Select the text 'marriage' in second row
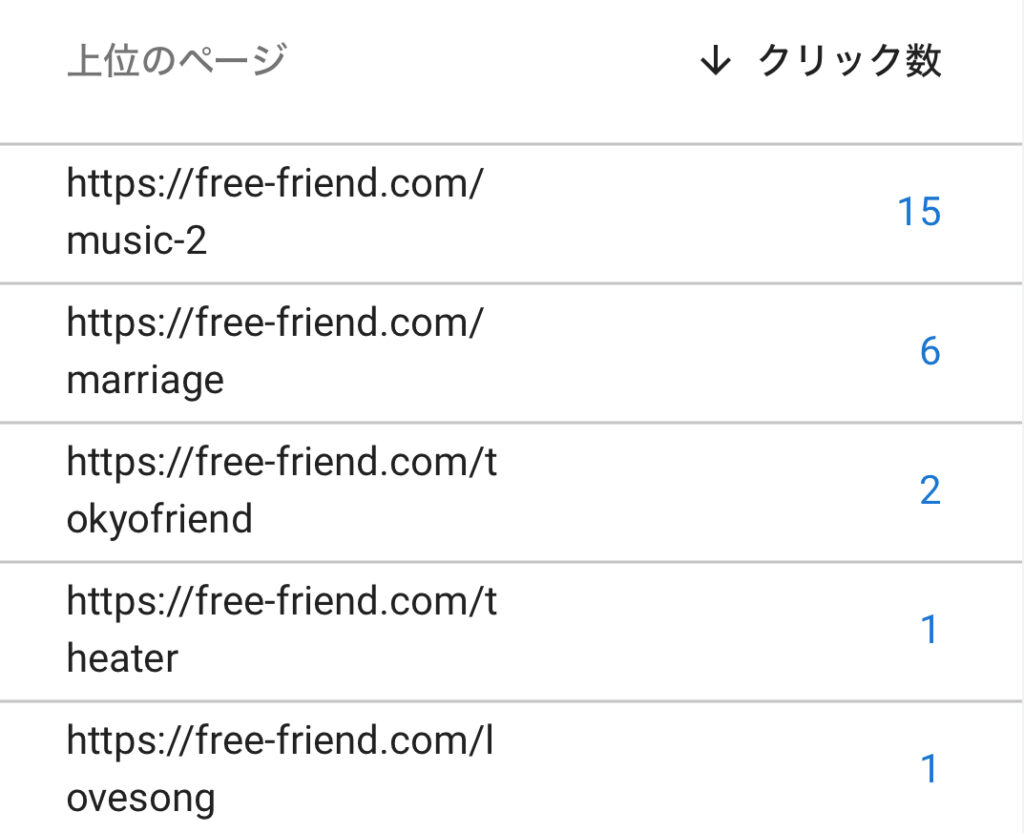The width and height of the screenshot is (1024, 833). 145,380
